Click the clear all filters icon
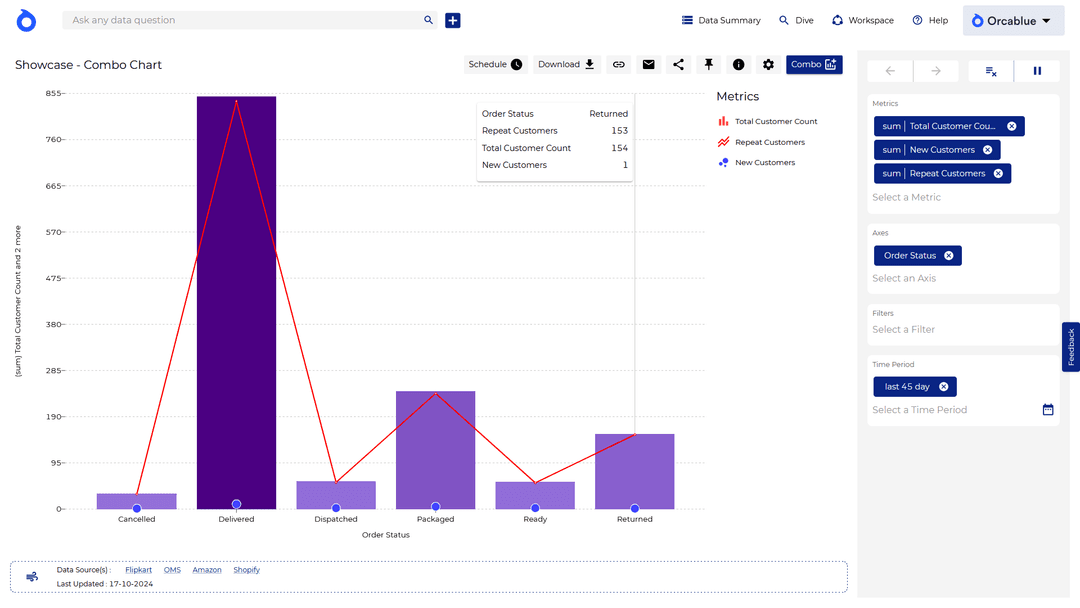 pos(990,71)
